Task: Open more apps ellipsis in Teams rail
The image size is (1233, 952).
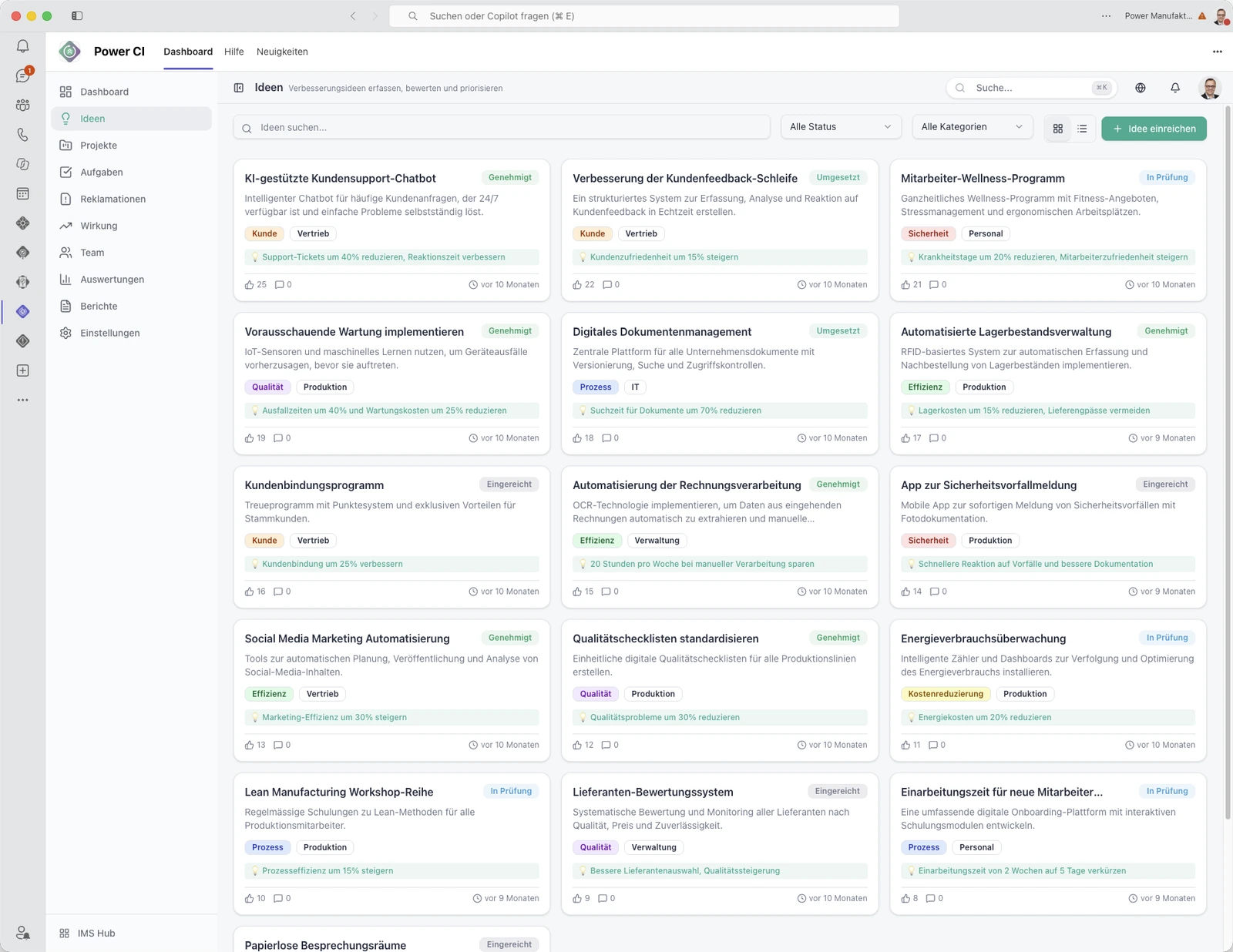Action: (23, 400)
